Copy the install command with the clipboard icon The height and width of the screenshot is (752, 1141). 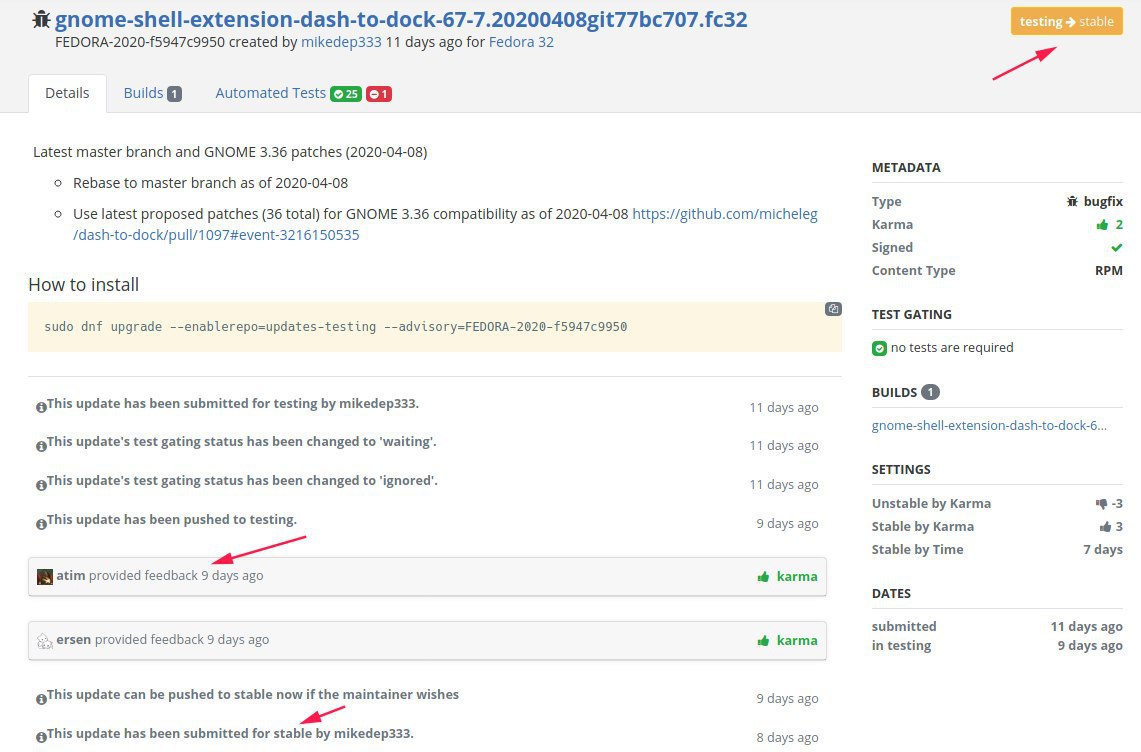[x=833, y=309]
